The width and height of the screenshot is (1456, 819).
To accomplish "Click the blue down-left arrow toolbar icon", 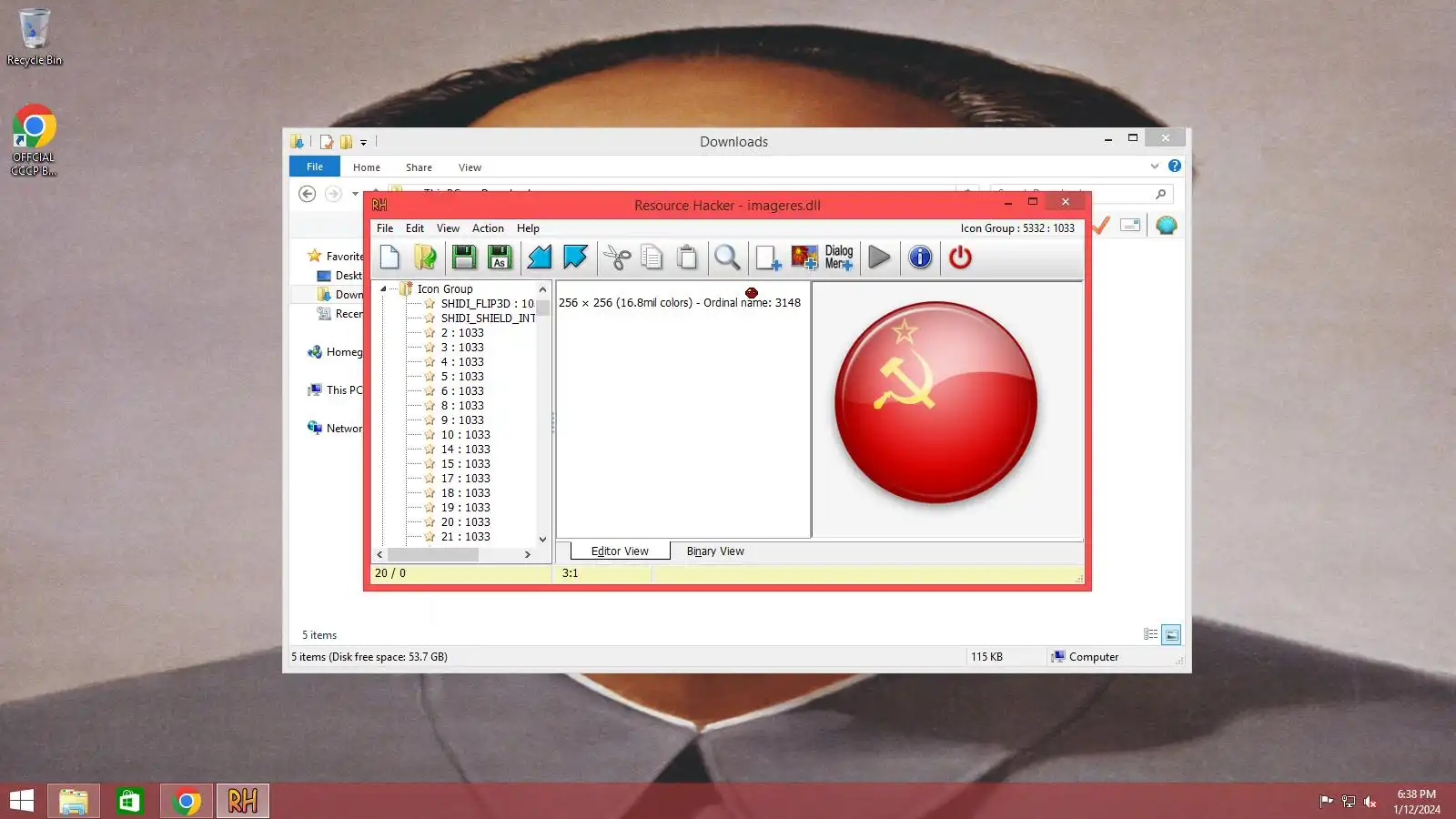I will [x=540, y=258].
